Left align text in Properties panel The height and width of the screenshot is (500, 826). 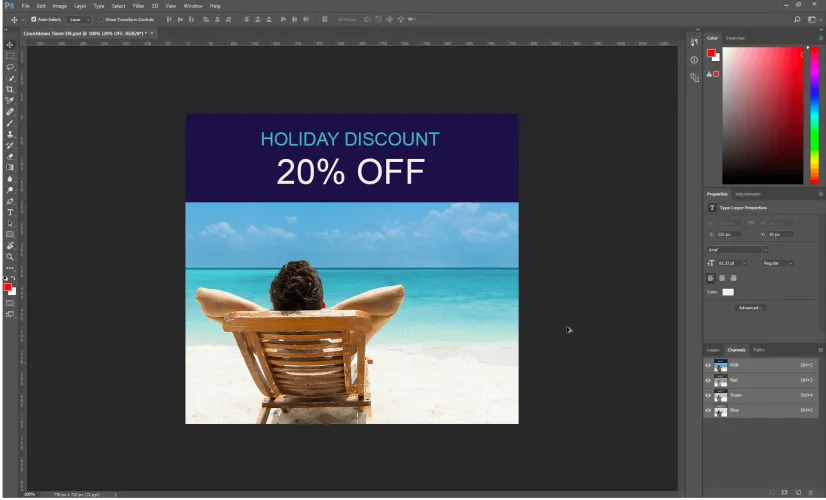[x=711, y=278]
